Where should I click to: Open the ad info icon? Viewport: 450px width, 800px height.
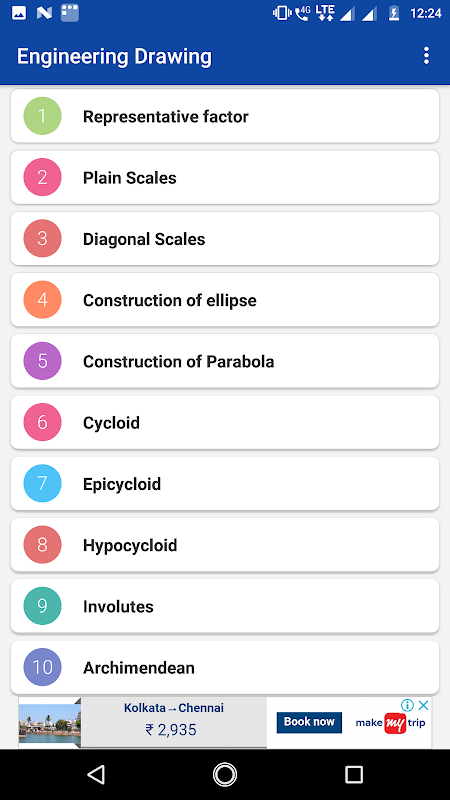pyautogui.click(x=407, y=705)
